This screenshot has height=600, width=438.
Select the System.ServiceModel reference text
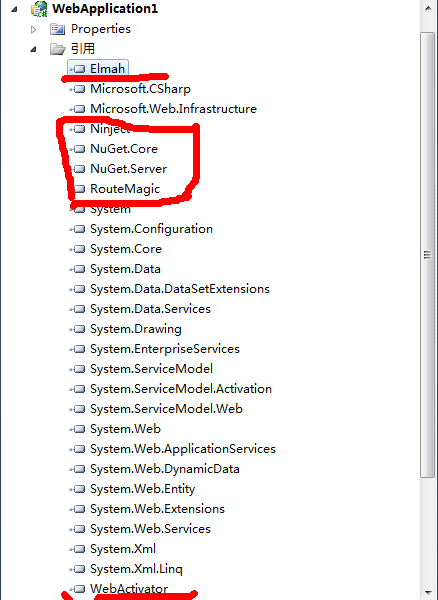pyautogui.click(x=151, y=369)
